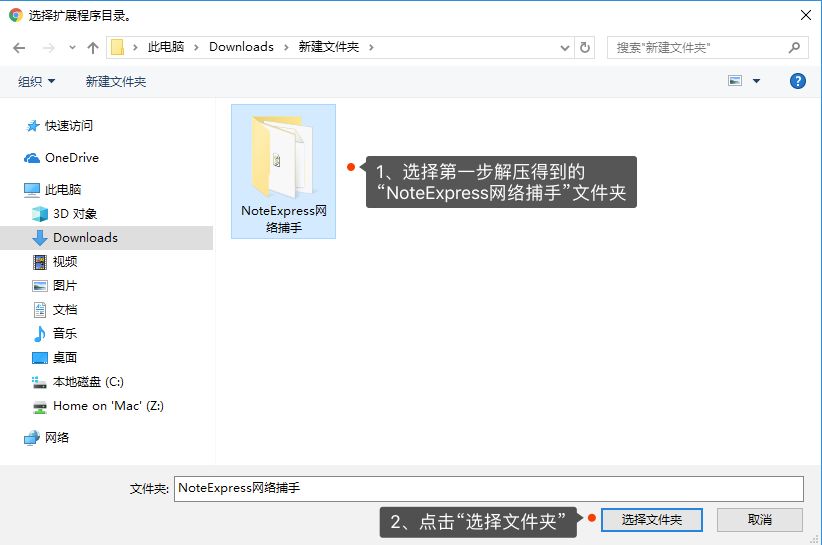Expand chevron after 此电脑 in breadcrumb
Viewport: 822px width, 545px height.
196,48
